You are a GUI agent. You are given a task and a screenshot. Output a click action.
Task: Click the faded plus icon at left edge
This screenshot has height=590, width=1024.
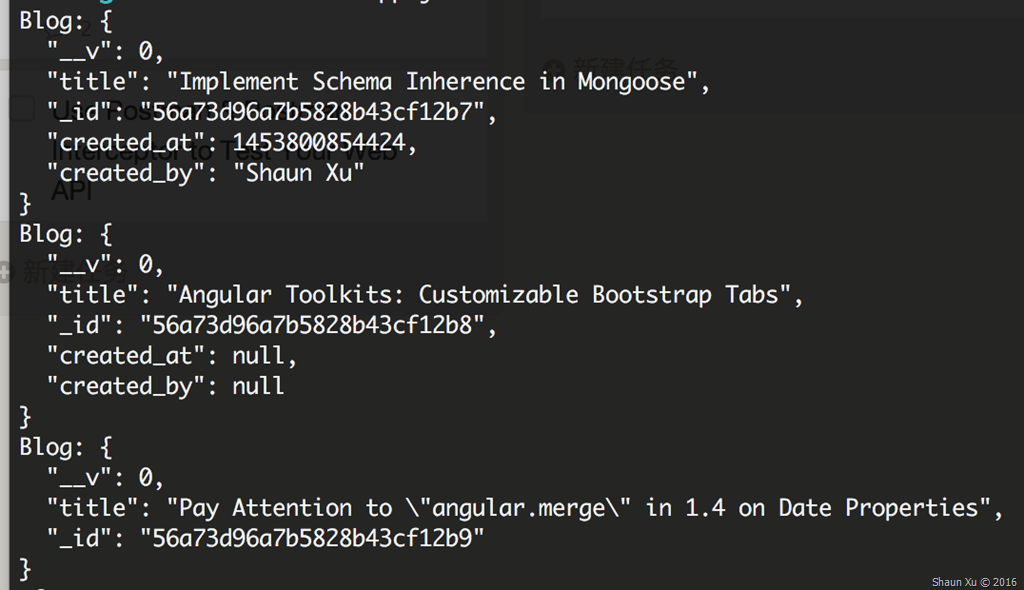coord(5,272)
